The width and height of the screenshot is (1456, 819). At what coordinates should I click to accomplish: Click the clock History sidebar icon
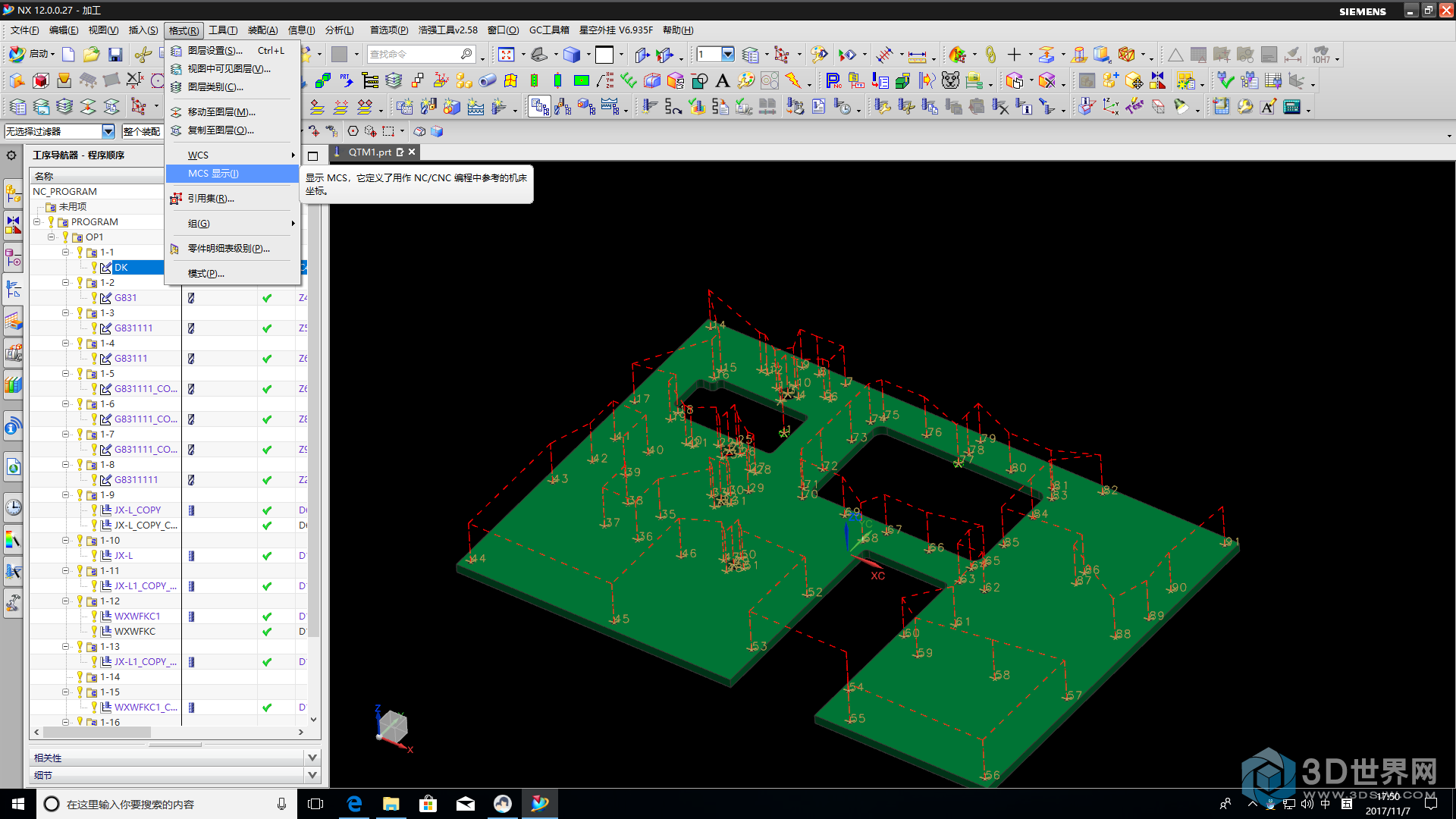(13, 507)
